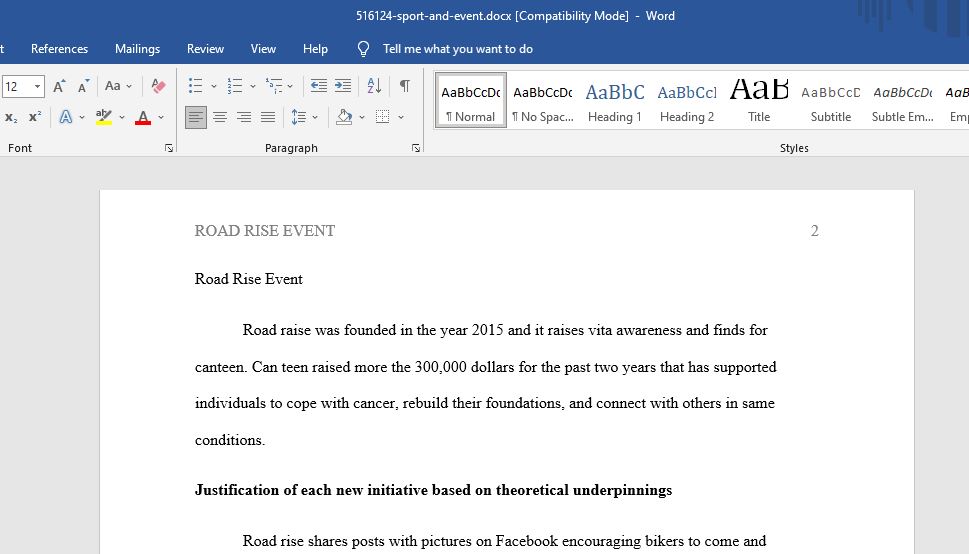Image resolution: width=969 pixels, height=554 pixels.
Task: Click page number 2 in header
Action: (x=815, y=231)
